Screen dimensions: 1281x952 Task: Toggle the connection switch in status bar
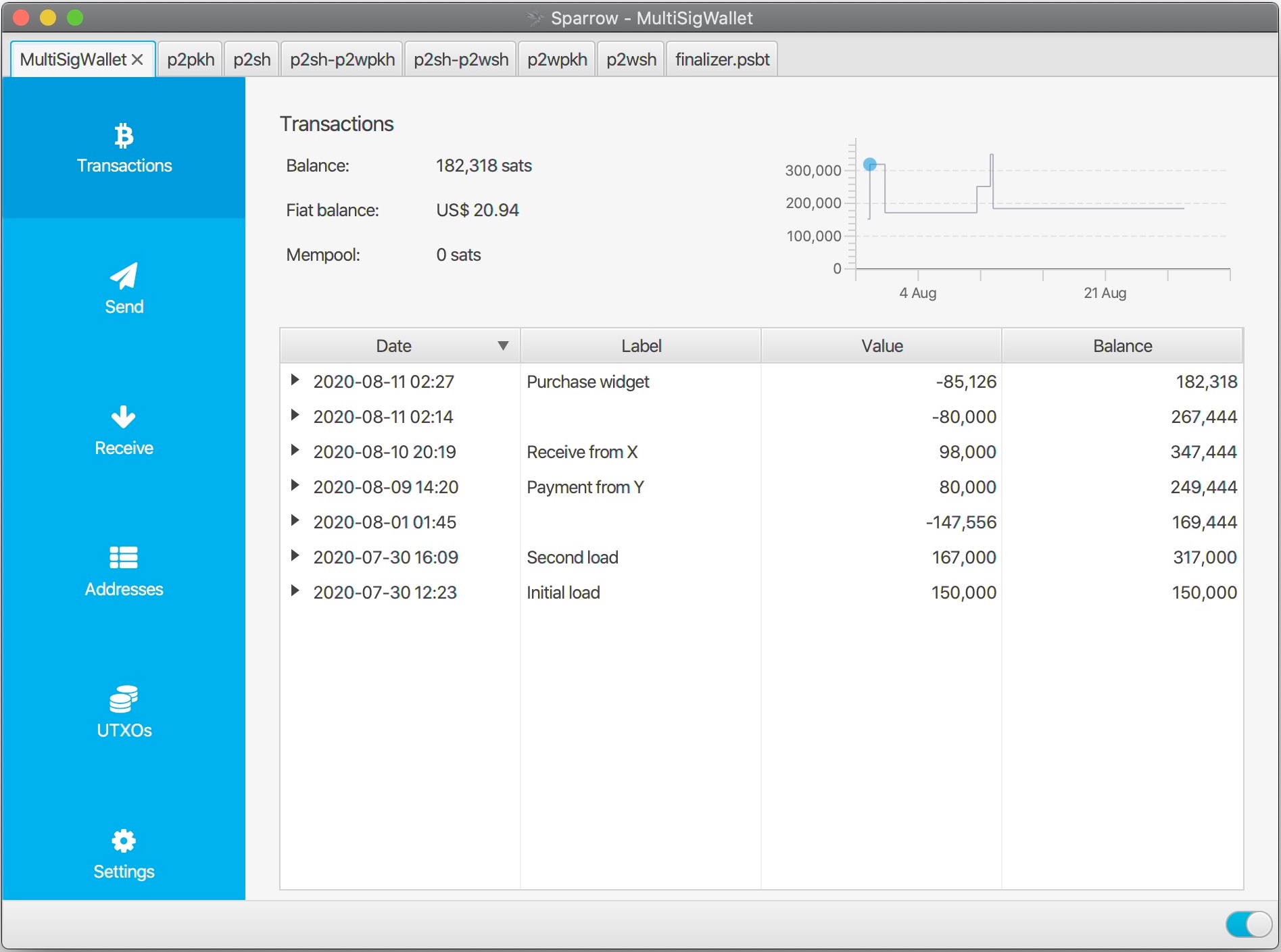tap(1249, 924)
